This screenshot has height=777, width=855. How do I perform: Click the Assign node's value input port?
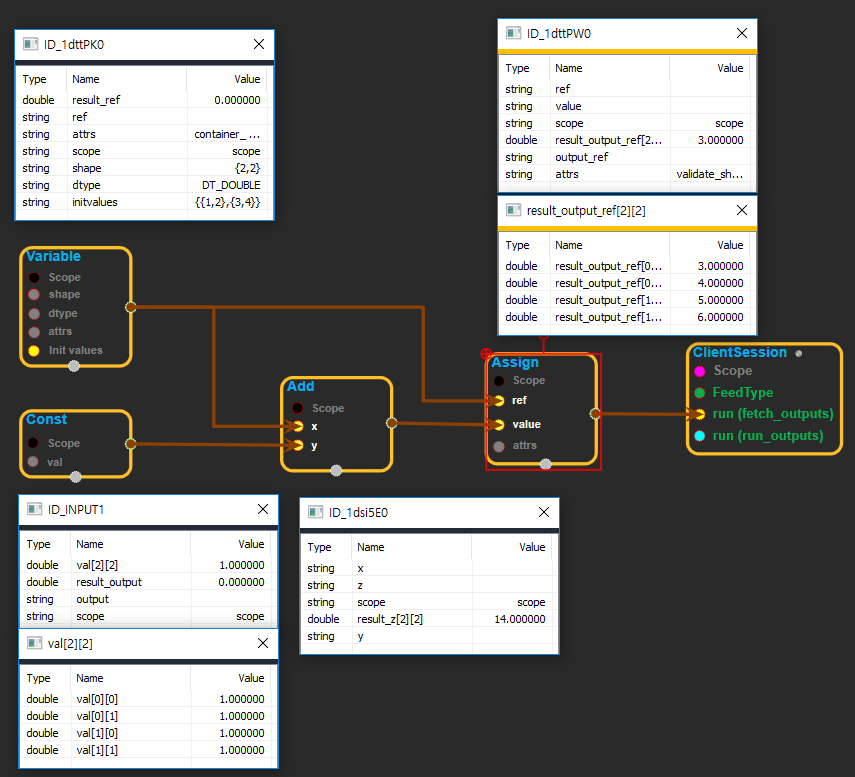(499, 424)
